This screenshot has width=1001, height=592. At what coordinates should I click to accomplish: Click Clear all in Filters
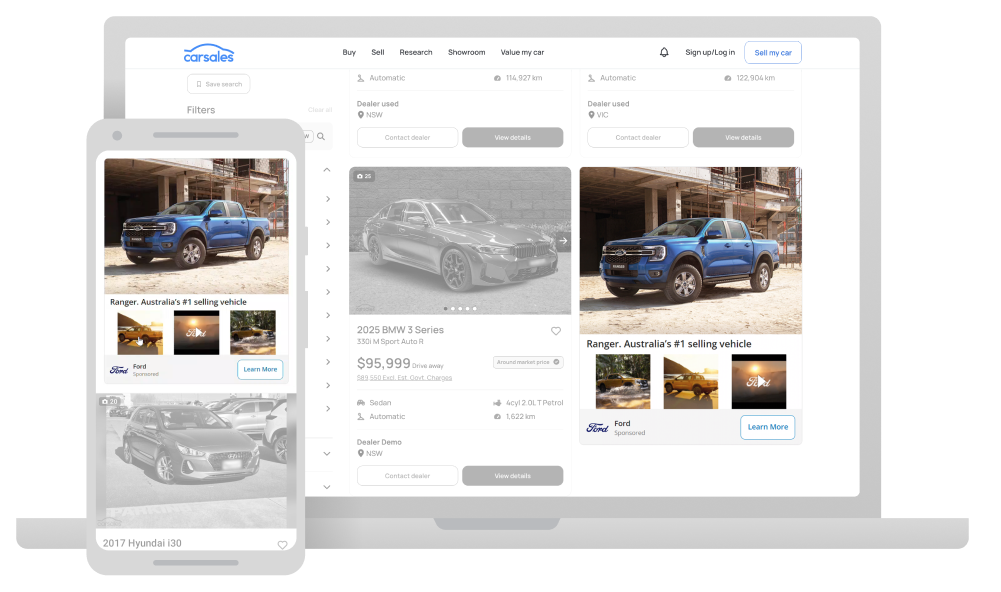click(320, 110)
